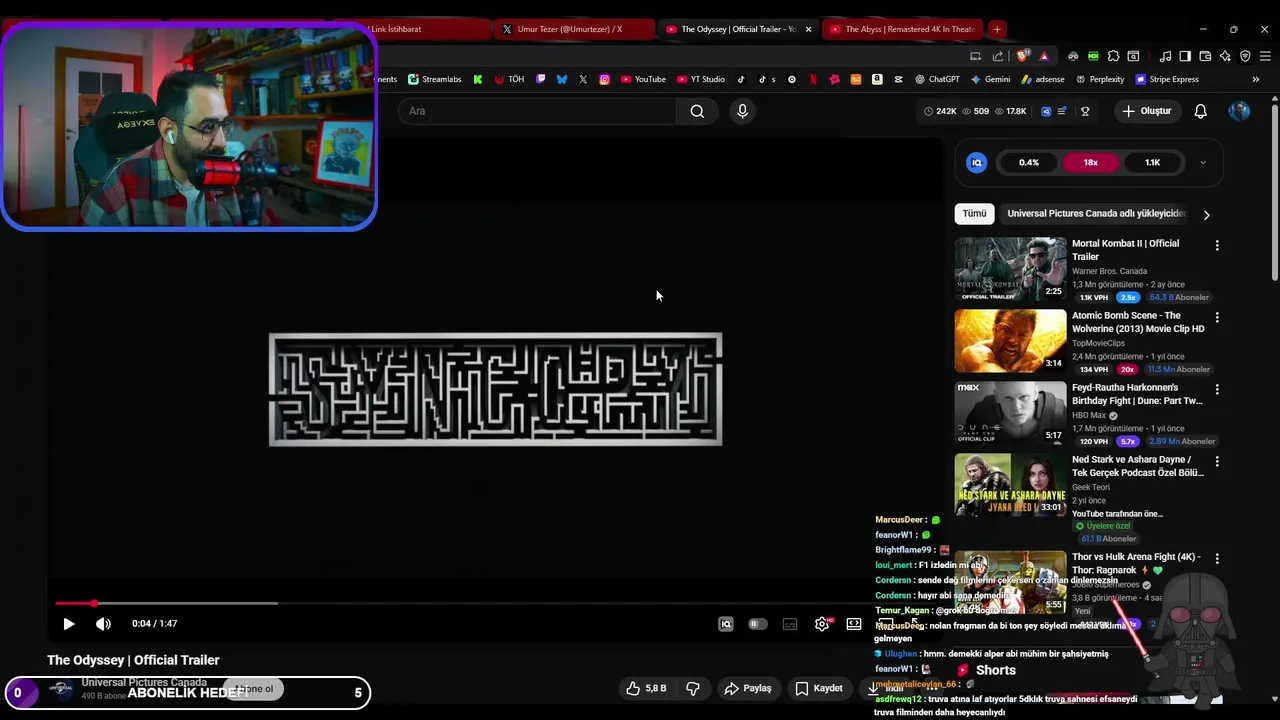The image size is (1280, 720).
Task: Open Mortal Kombat II trailer thumbnail
Action: pos(1010,269)
